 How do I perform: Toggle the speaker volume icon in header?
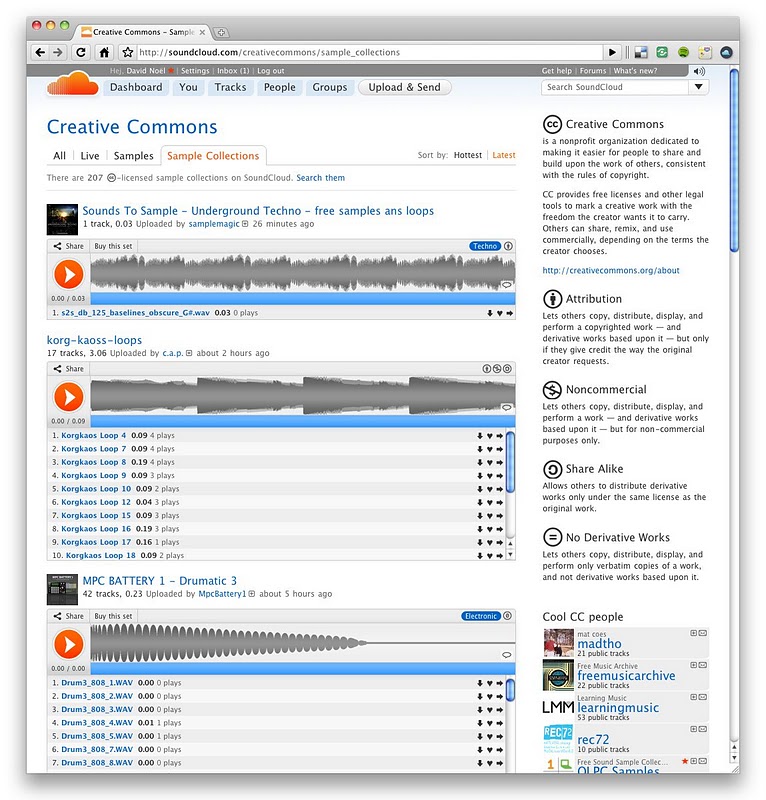coord(699,71)
